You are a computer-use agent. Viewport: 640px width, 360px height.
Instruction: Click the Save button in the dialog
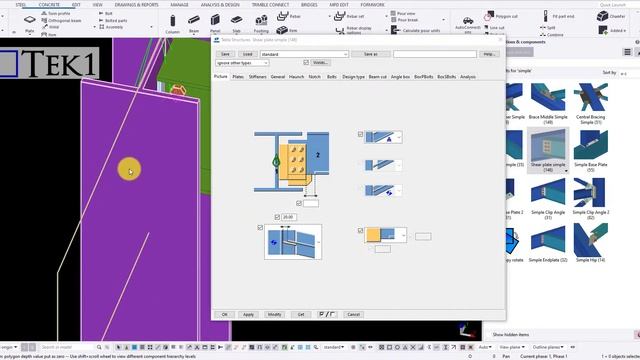pos(225,54)
